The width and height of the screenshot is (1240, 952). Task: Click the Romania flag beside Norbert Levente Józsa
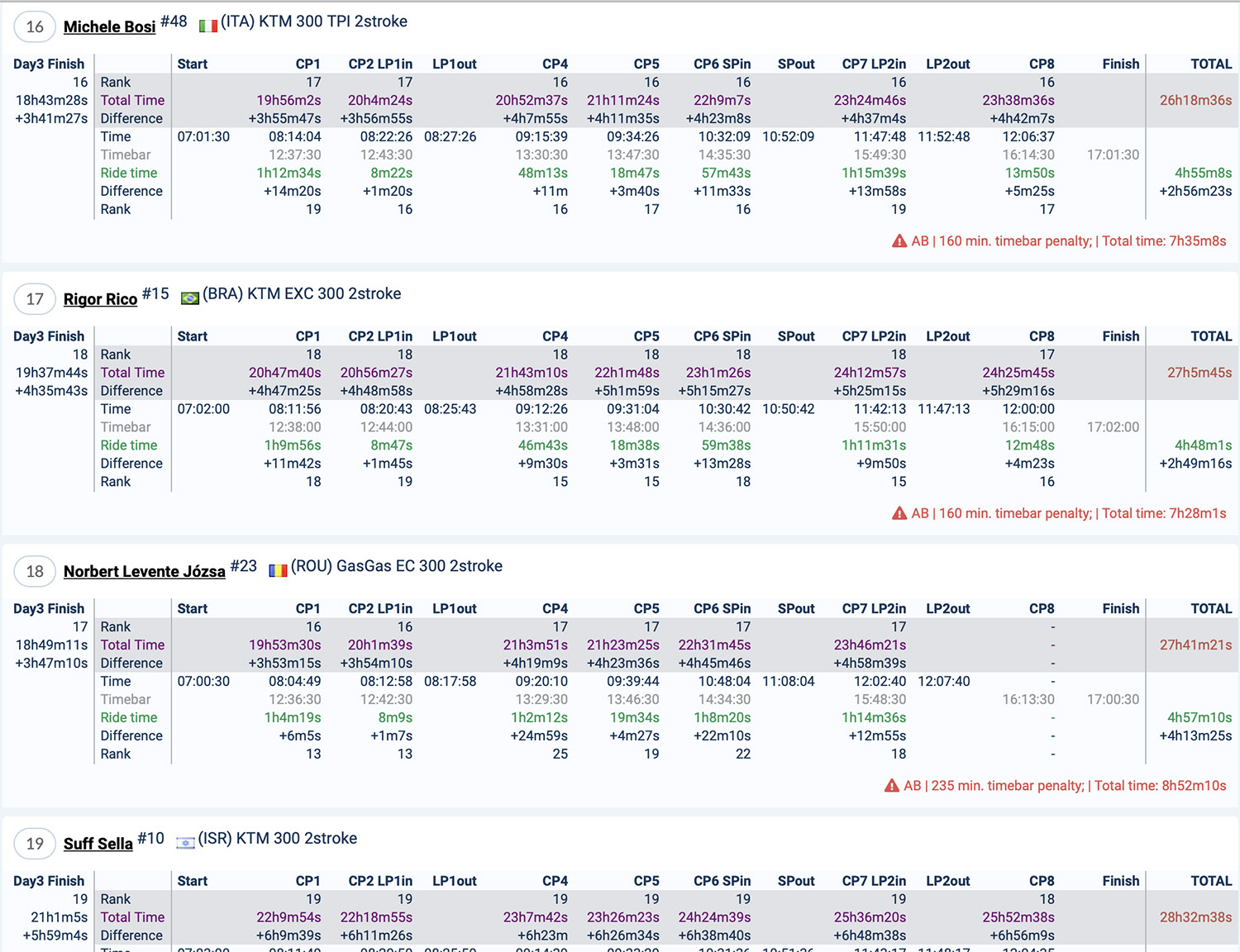click(x=278, y=570)
